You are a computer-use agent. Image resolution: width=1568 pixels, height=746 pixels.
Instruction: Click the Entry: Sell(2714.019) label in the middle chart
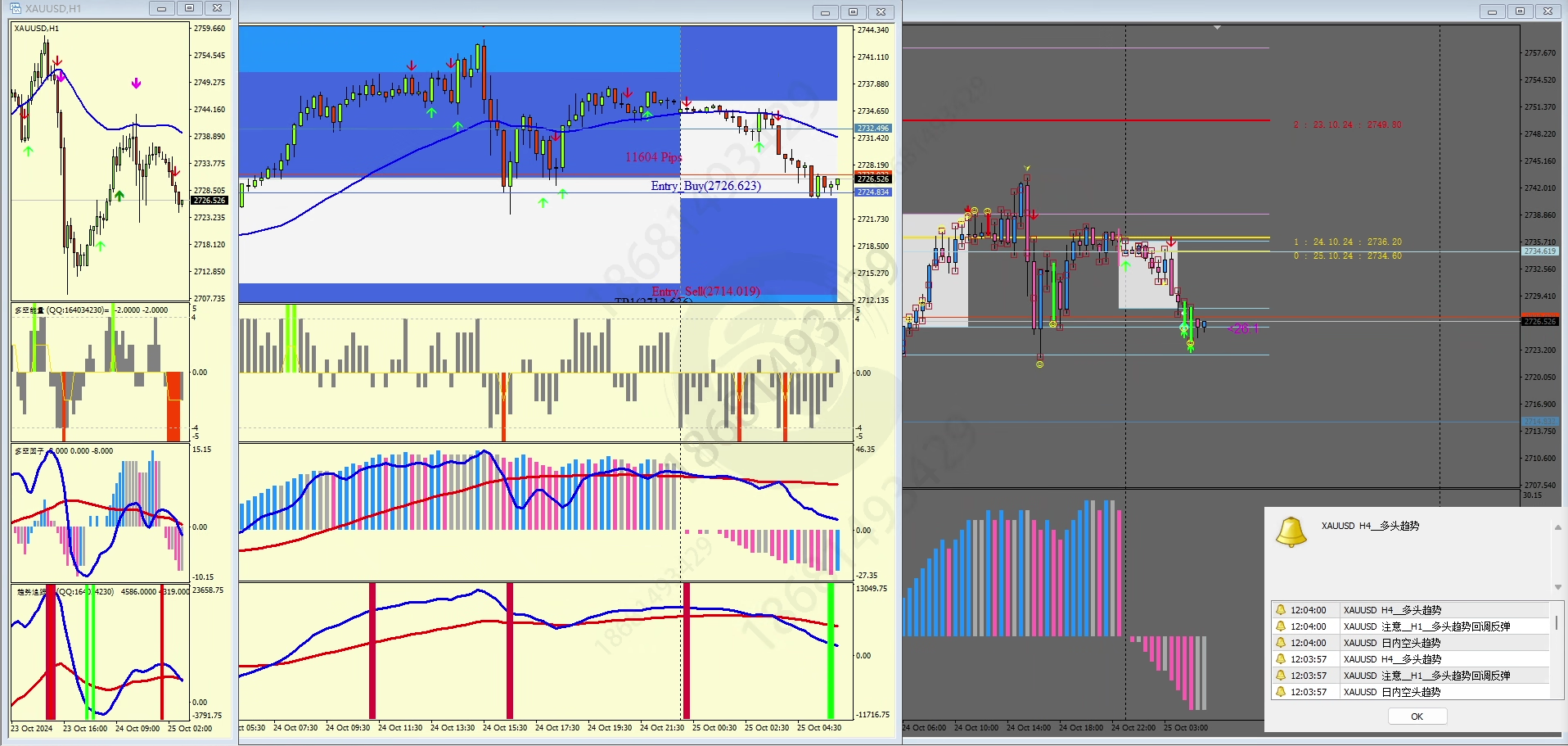pos(705,291)
